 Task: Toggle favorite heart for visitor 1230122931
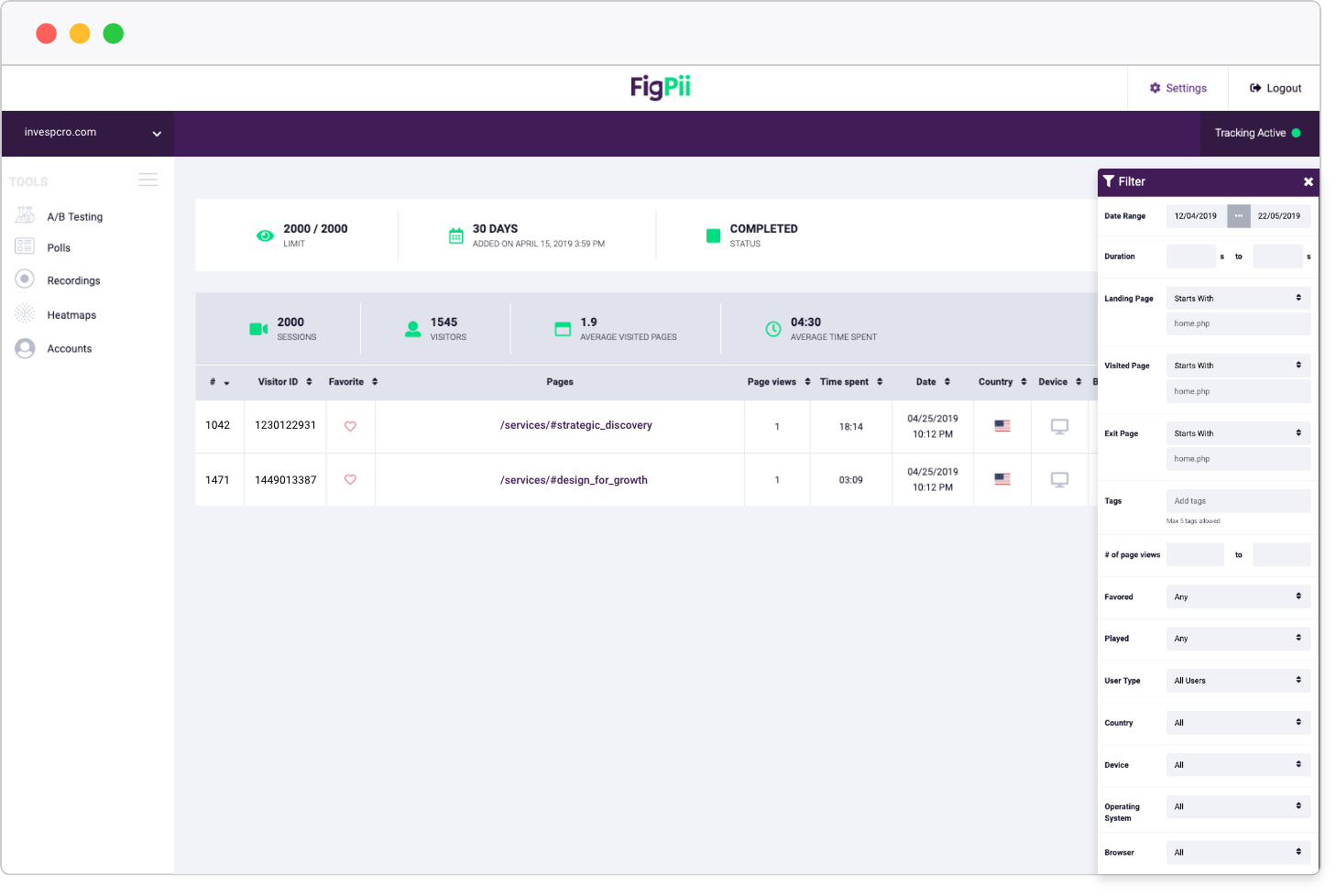coord(350,426)
